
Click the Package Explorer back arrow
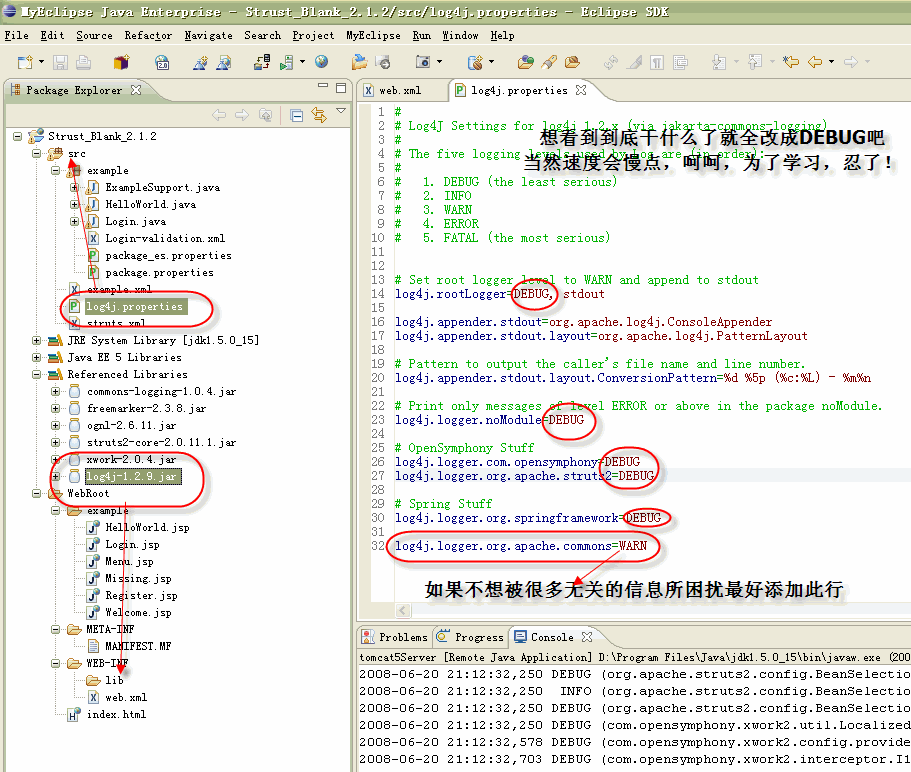pyautogui.click(x=219, y=116)
